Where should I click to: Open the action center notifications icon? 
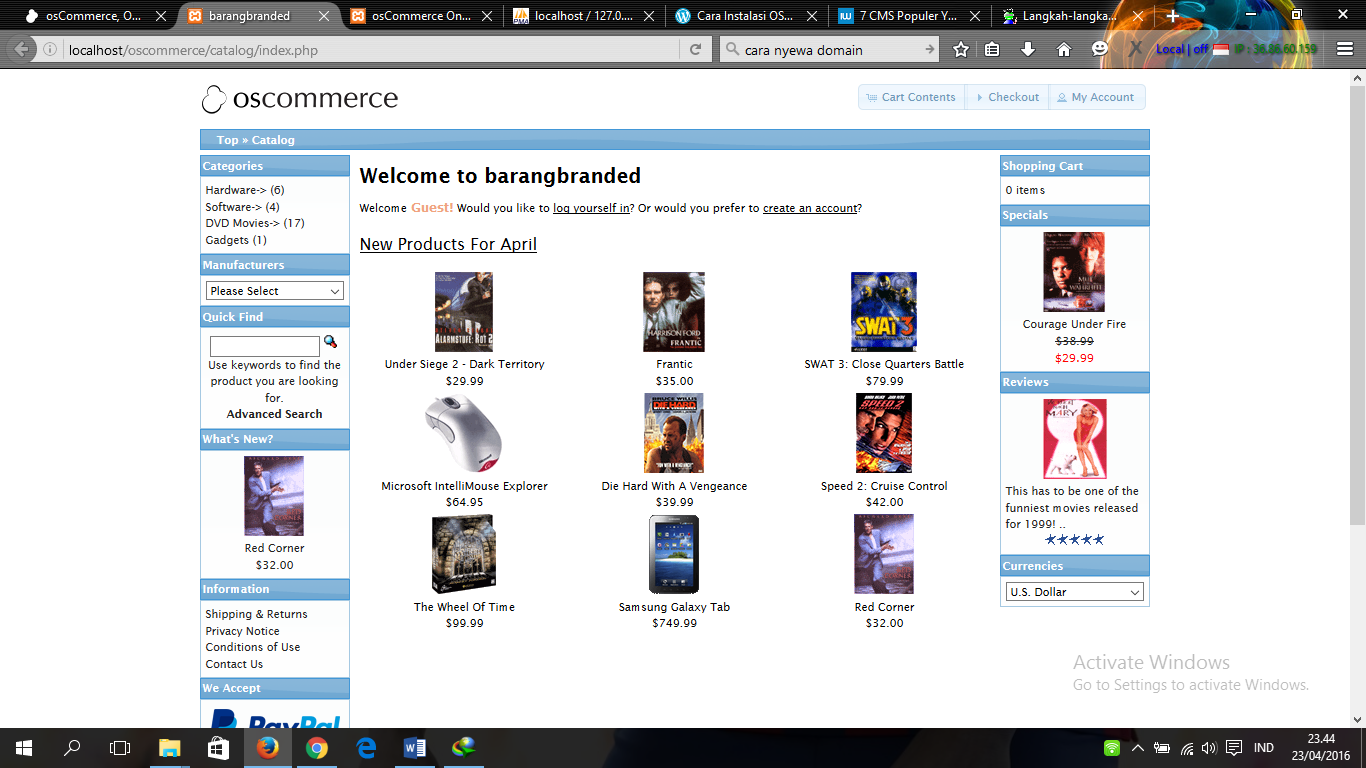(1234, 748)
